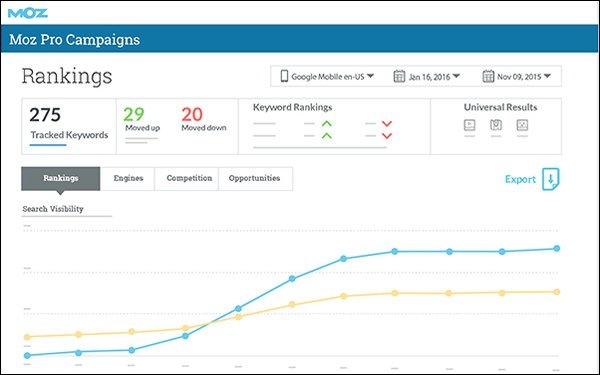Expand the Nov 09, 2015 date dropdown

pyautogui.click(x=517, y=77)
